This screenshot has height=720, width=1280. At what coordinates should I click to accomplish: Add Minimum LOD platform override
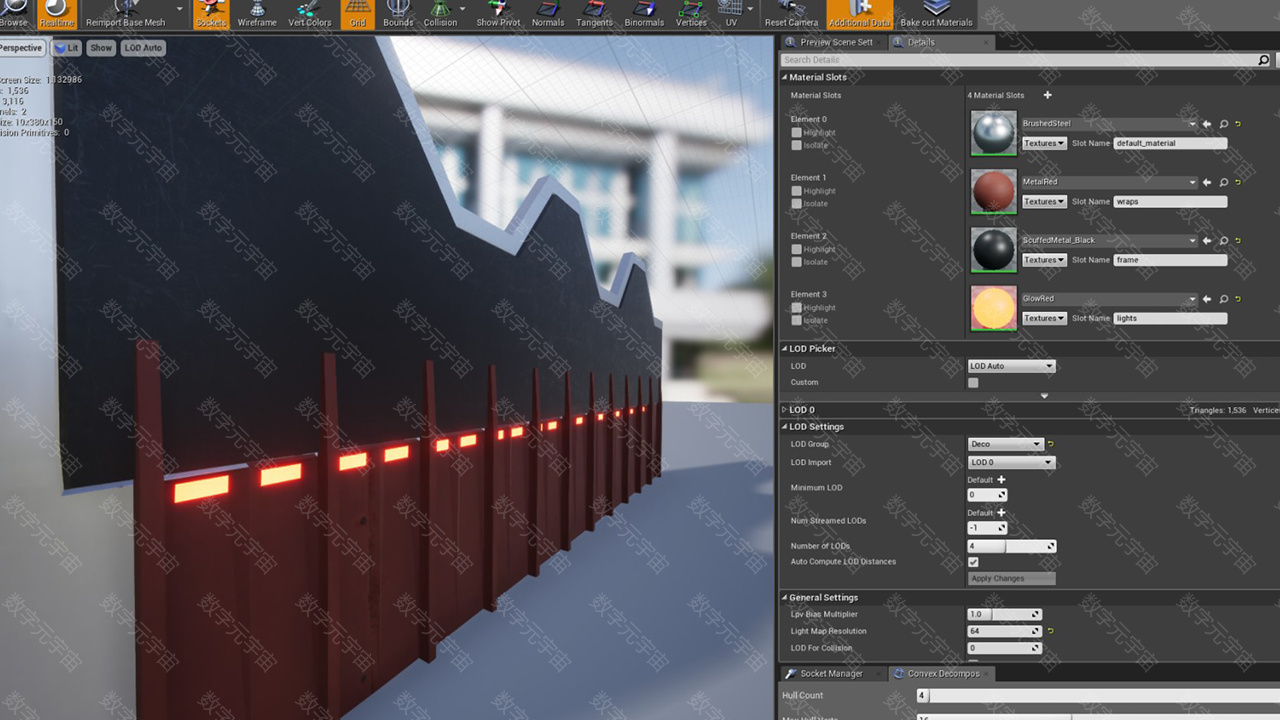tap(1001, 480)
